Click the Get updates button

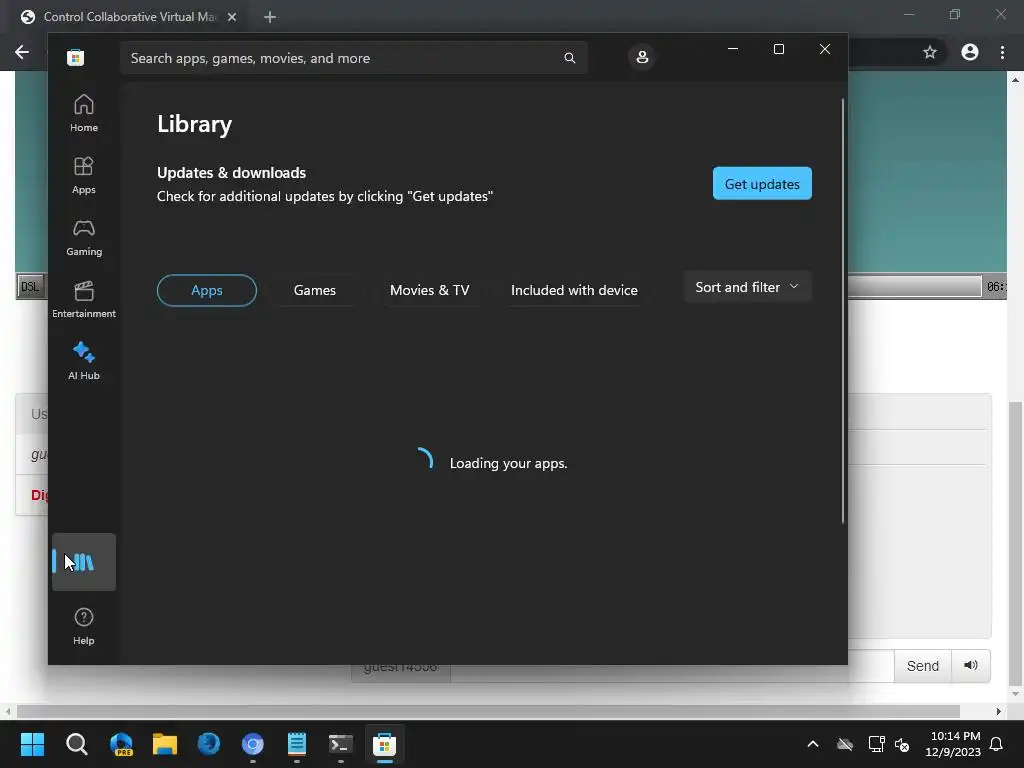(762, 184)
